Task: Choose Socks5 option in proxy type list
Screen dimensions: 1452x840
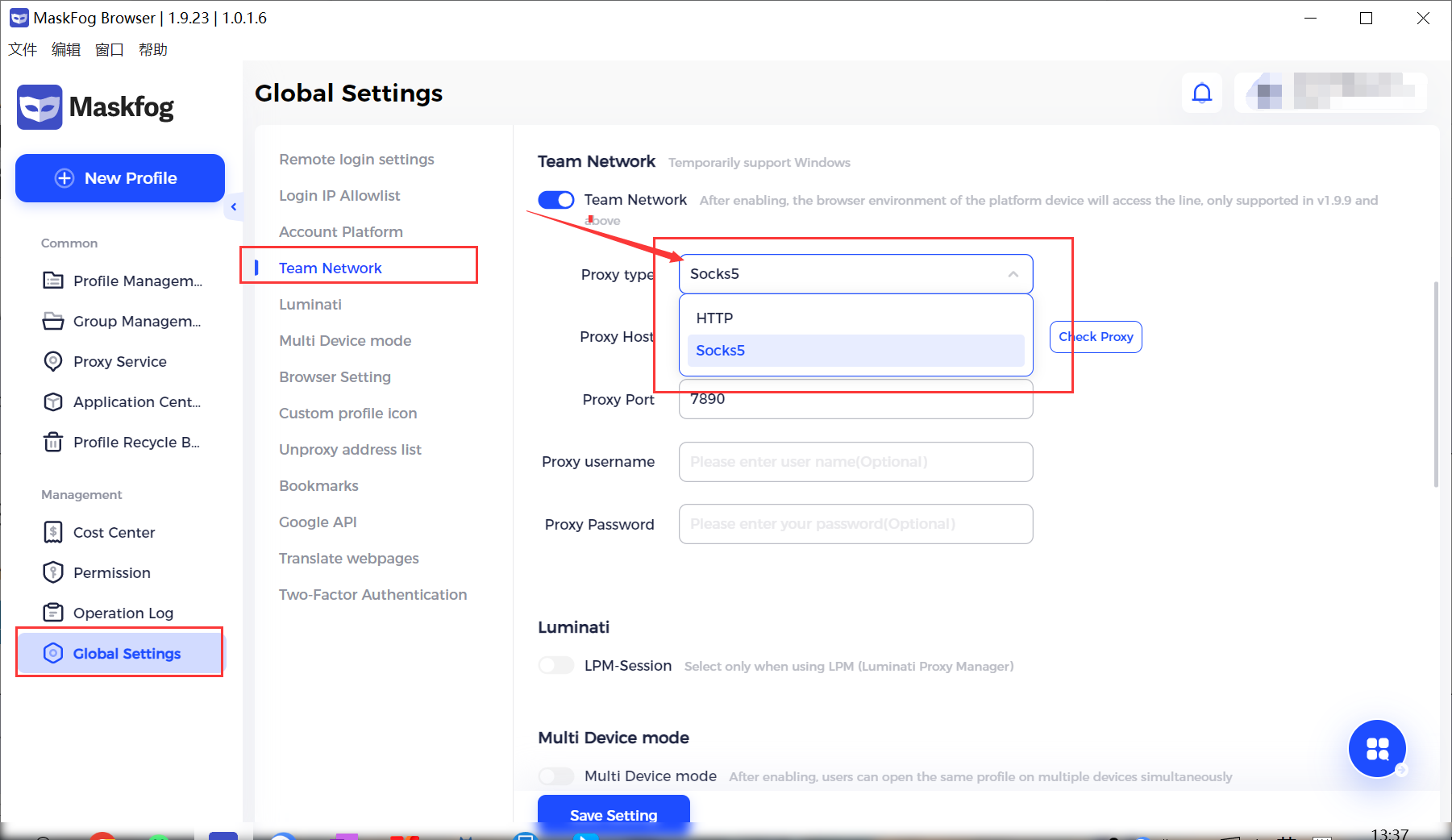Action: coord(856,351)
